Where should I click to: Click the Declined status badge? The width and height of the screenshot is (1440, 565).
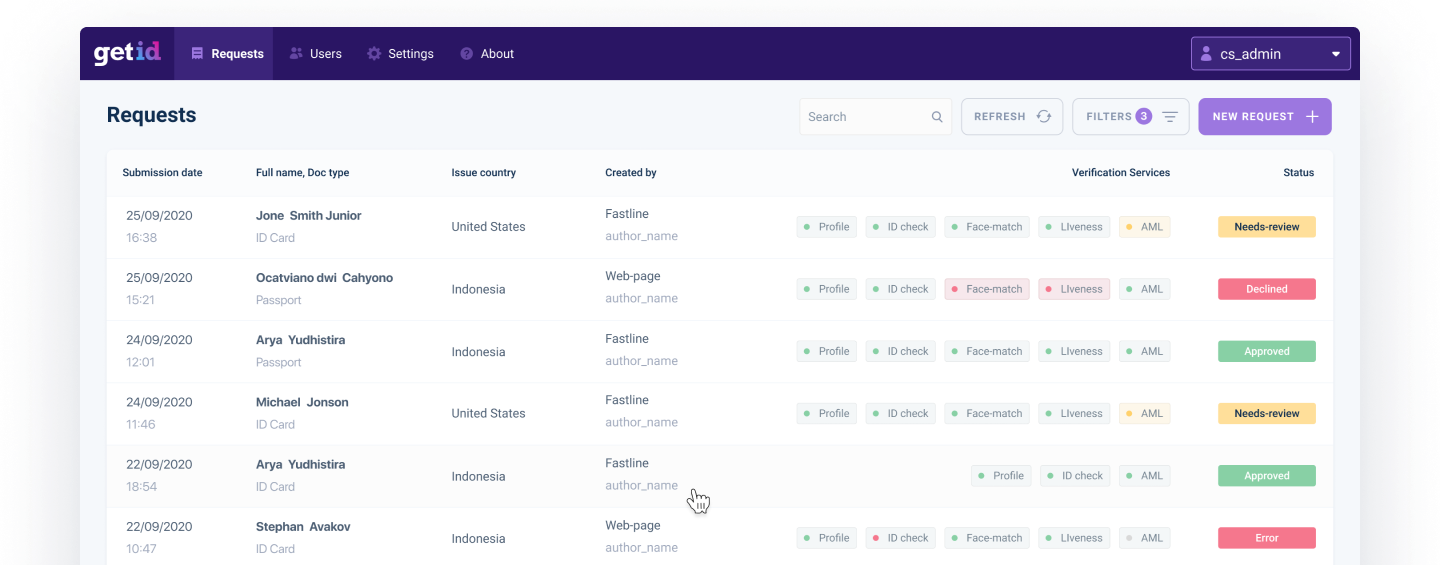[1266, 289]
